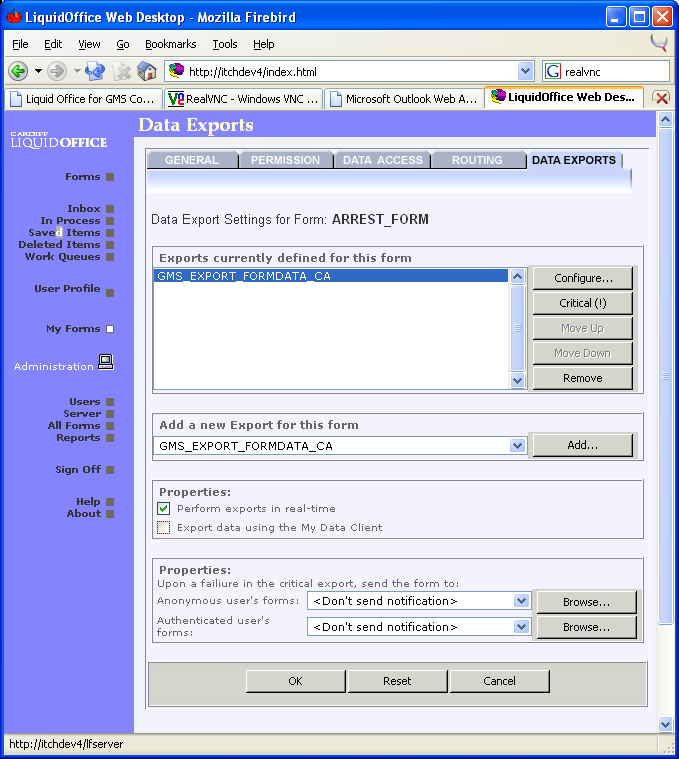Expand Anonymous user's forms notification dropdown
This screenshot has width=679, height=759.
521,601
